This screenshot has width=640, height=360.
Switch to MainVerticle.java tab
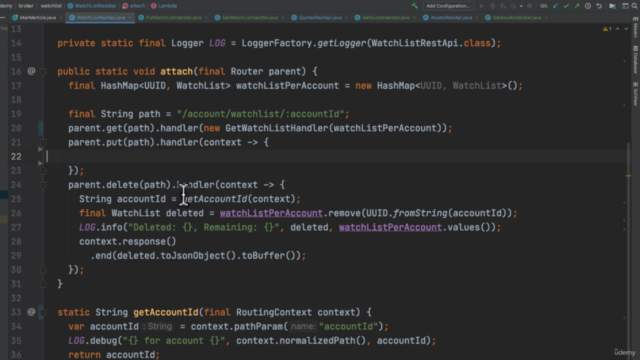pyautogui.click(x=38, y=18)
